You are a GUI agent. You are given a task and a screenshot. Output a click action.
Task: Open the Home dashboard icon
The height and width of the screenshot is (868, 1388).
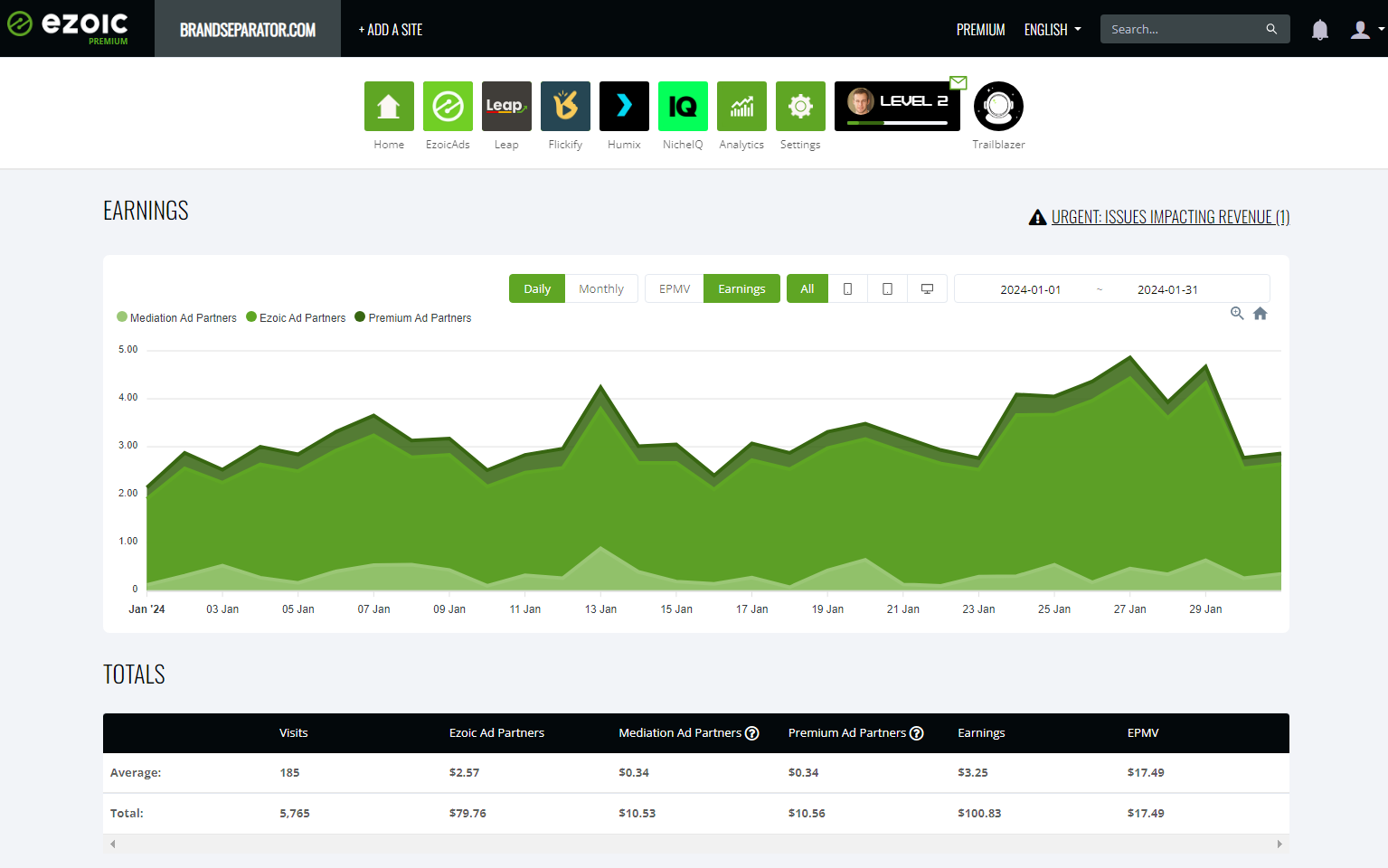point(389,106)
